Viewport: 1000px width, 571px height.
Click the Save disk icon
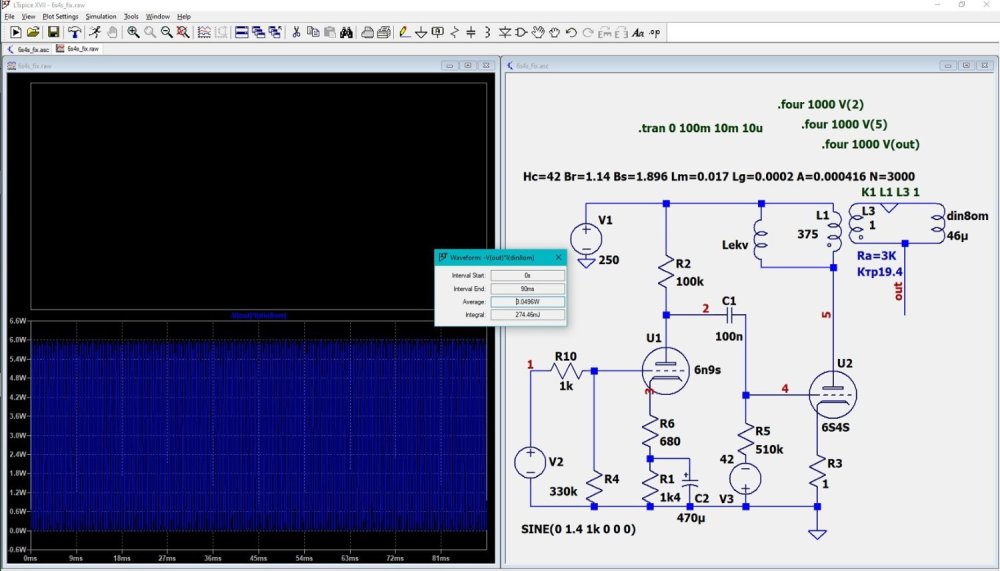click(53, 32)
